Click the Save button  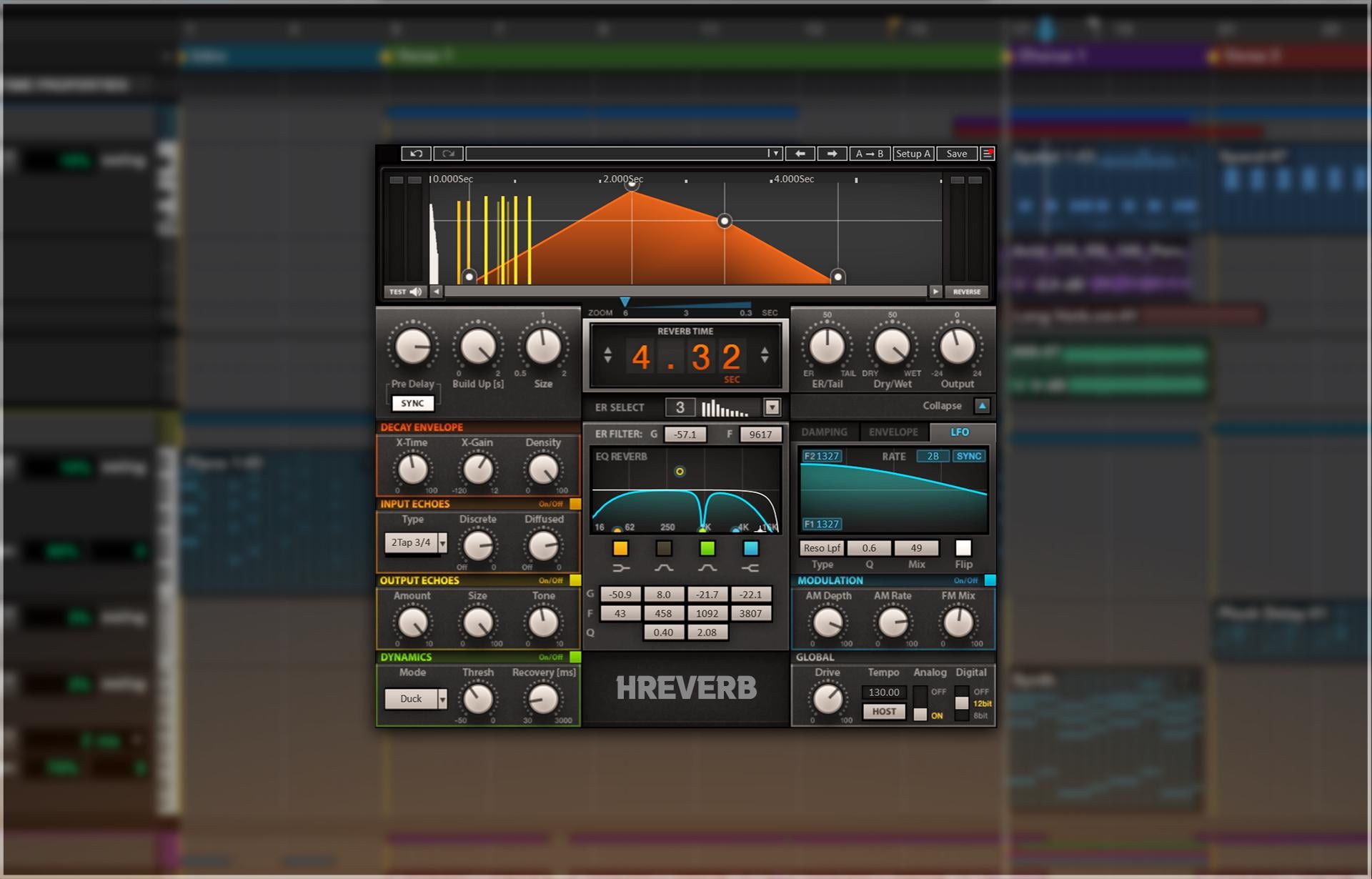click(x=957, y=154)
